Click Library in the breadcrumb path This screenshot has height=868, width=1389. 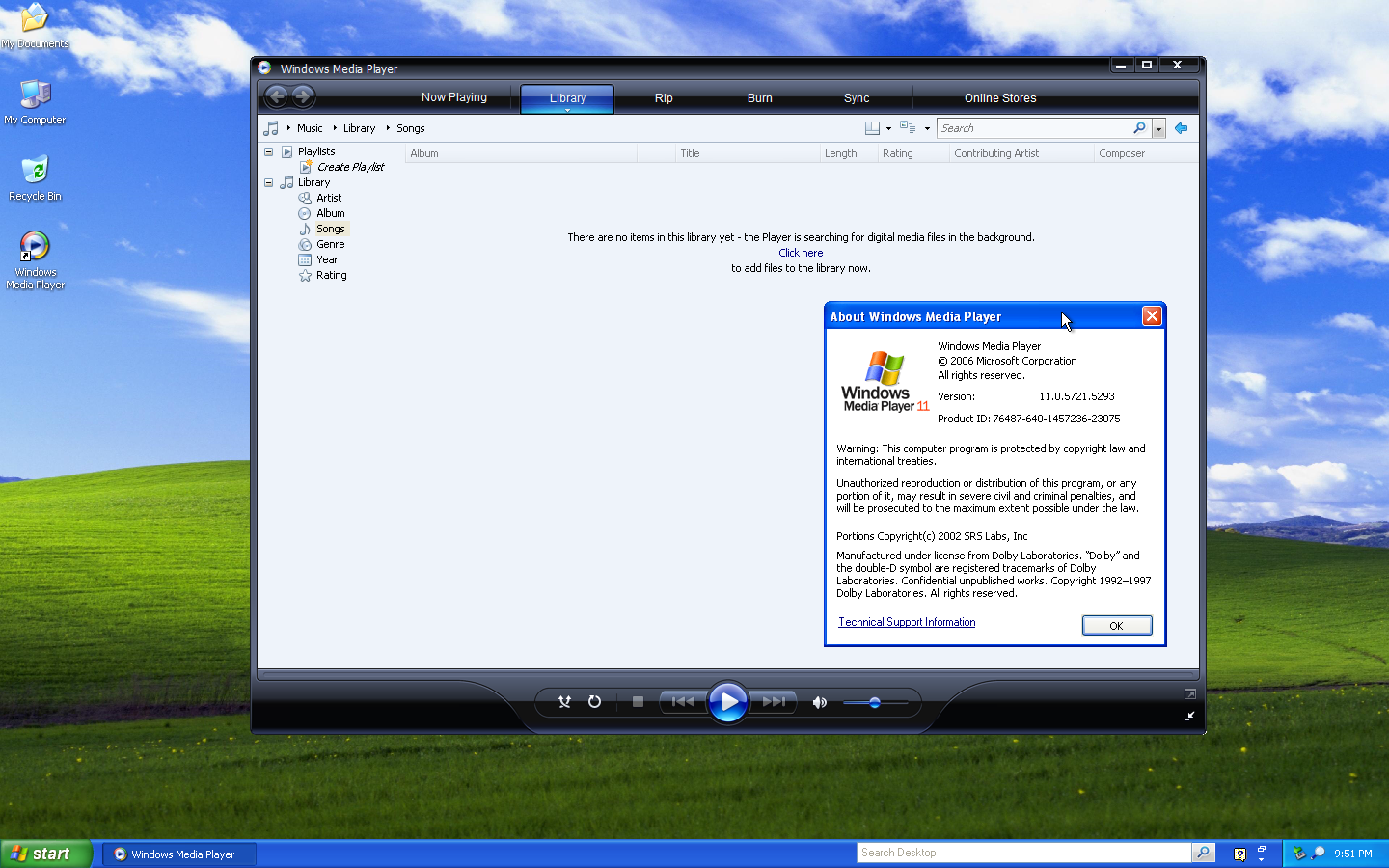point(359,128)
